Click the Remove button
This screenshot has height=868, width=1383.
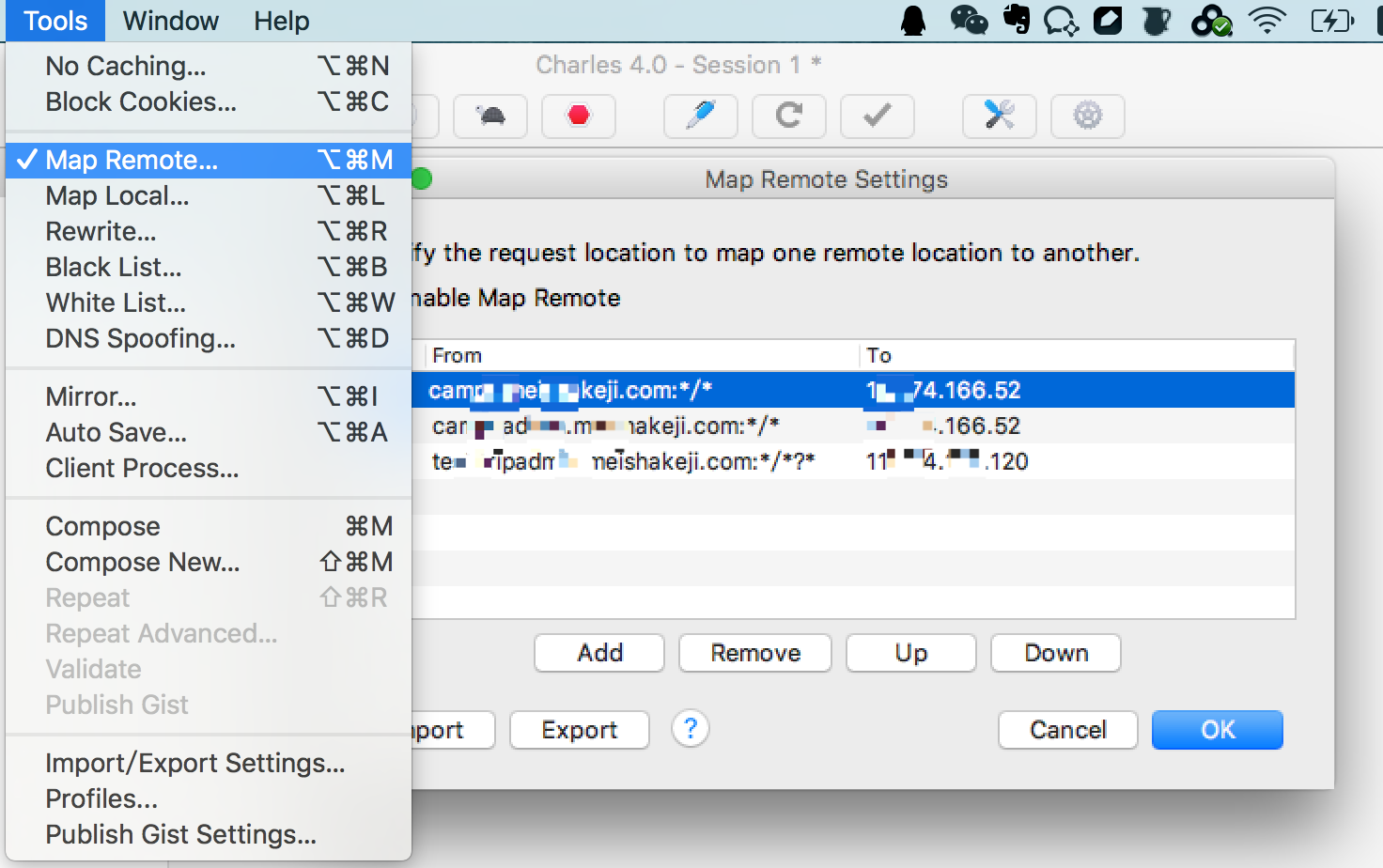tap(755, 653)
